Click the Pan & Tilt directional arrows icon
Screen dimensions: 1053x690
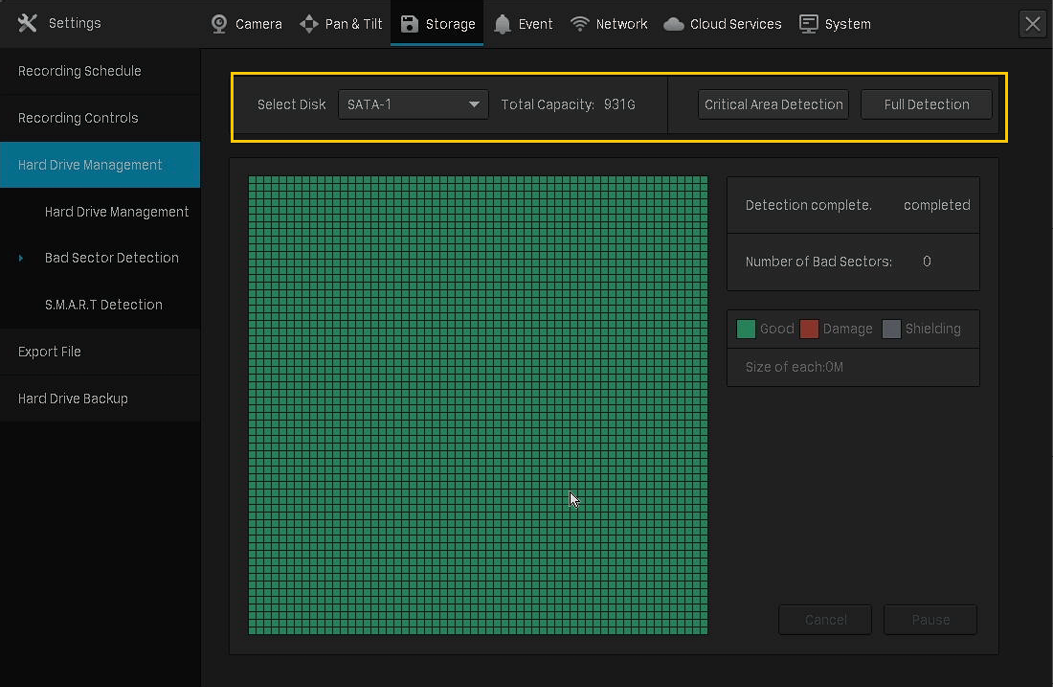pos(309,24)
